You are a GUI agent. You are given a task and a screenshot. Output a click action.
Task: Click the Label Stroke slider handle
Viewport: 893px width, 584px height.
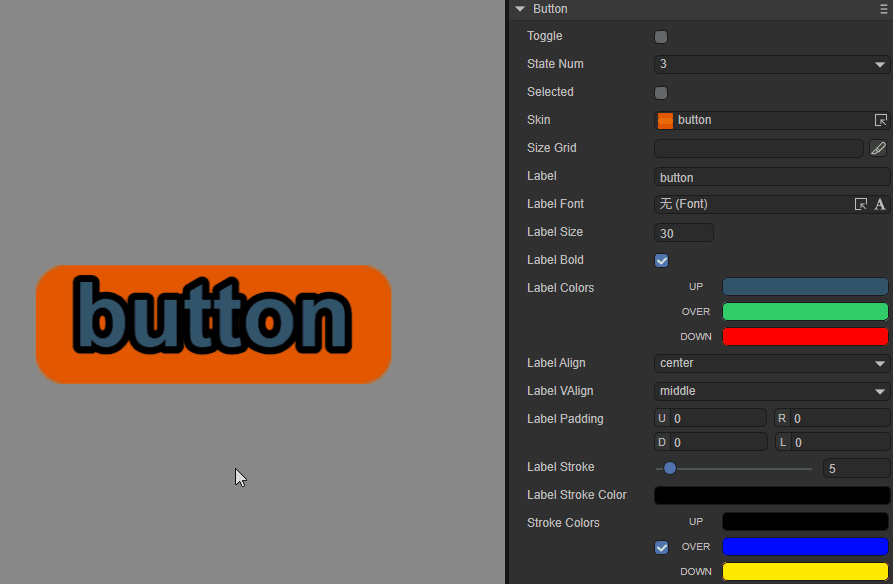(x=670, y=468)
